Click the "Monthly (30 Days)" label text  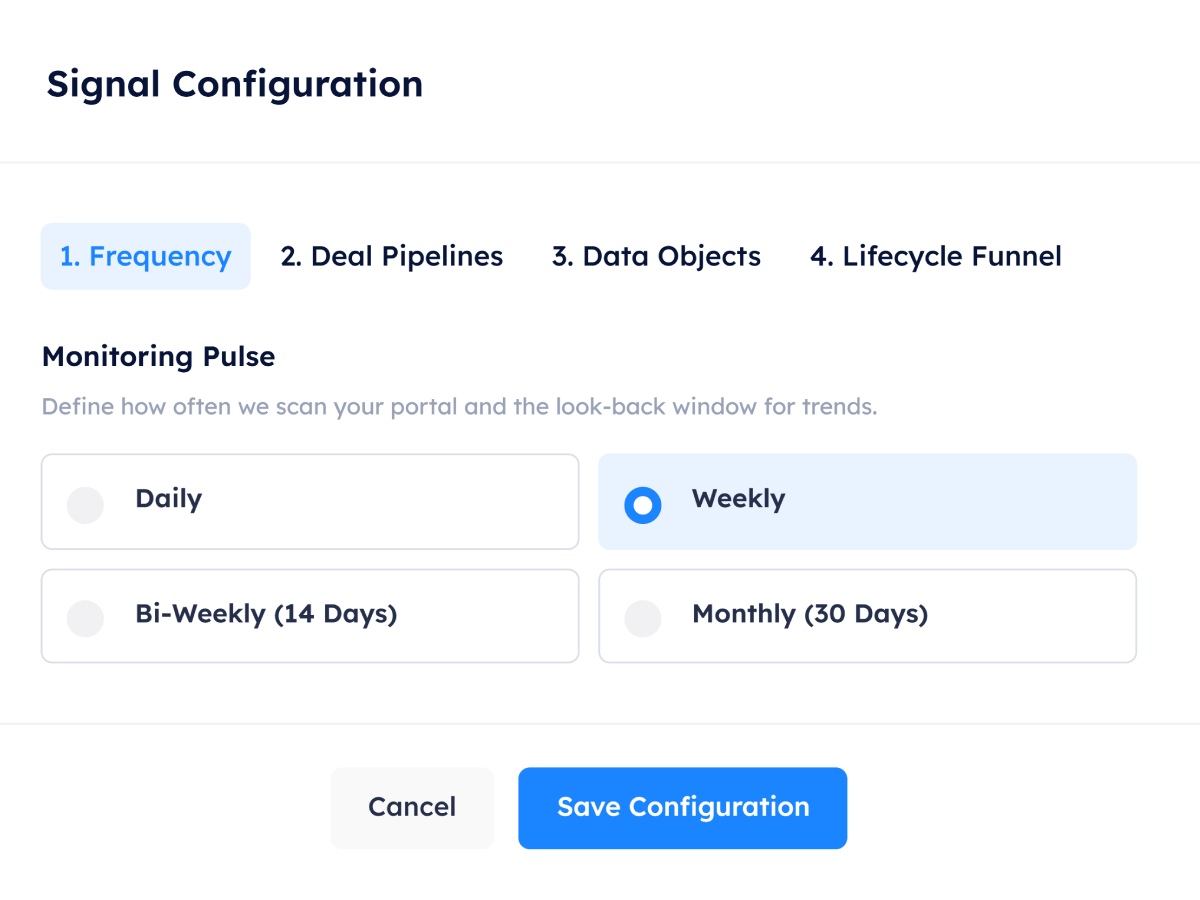point(810,613)
